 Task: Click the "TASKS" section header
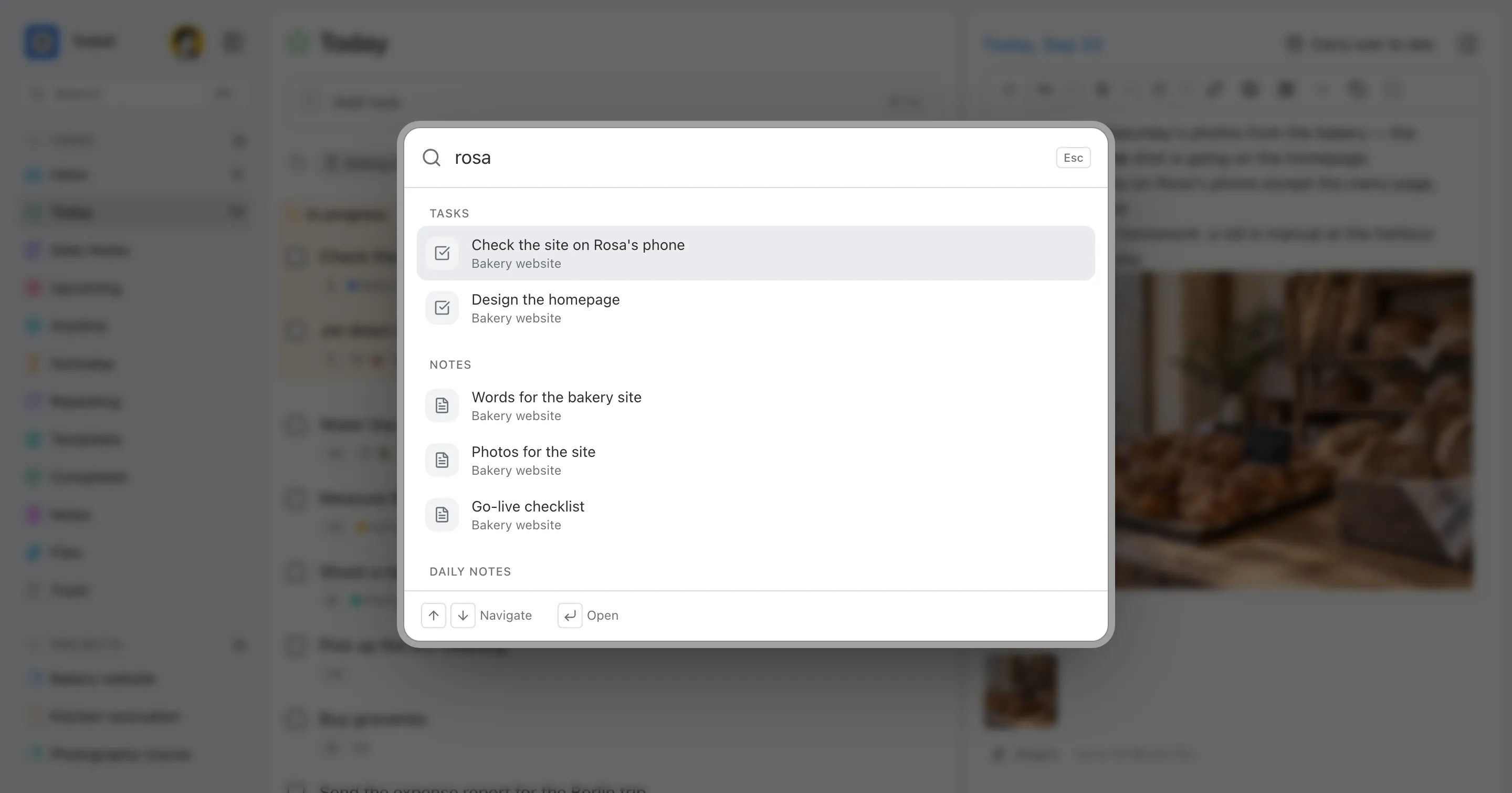(x=449, y=213)
